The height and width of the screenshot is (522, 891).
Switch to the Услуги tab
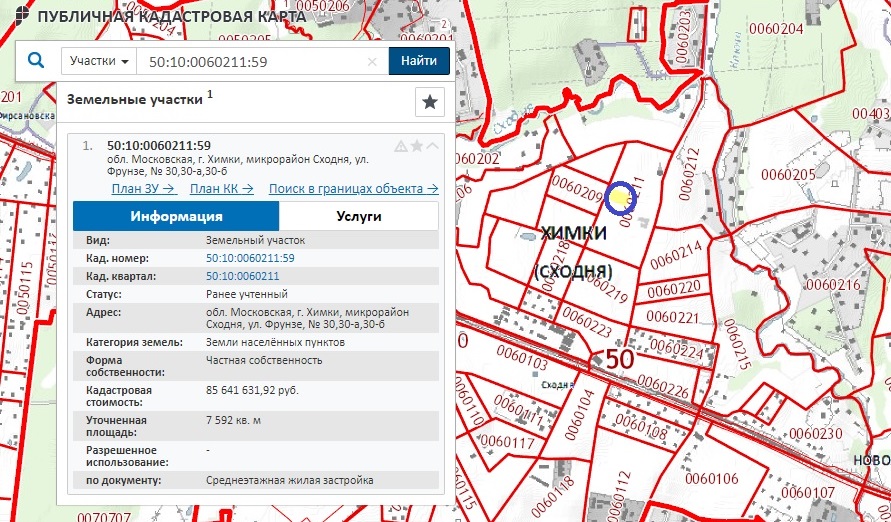coord(358,216)
